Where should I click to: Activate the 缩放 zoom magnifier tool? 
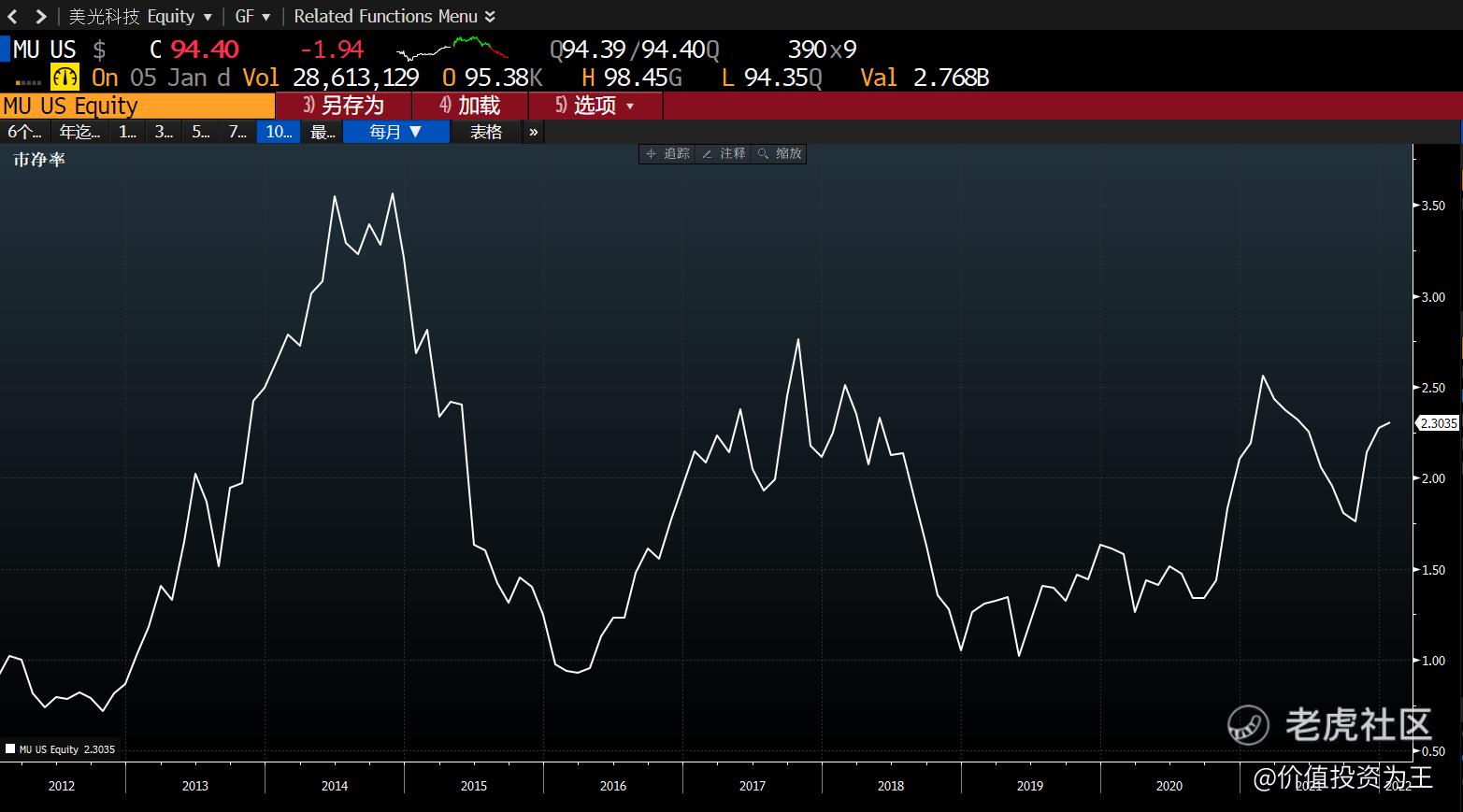(780, 153)
